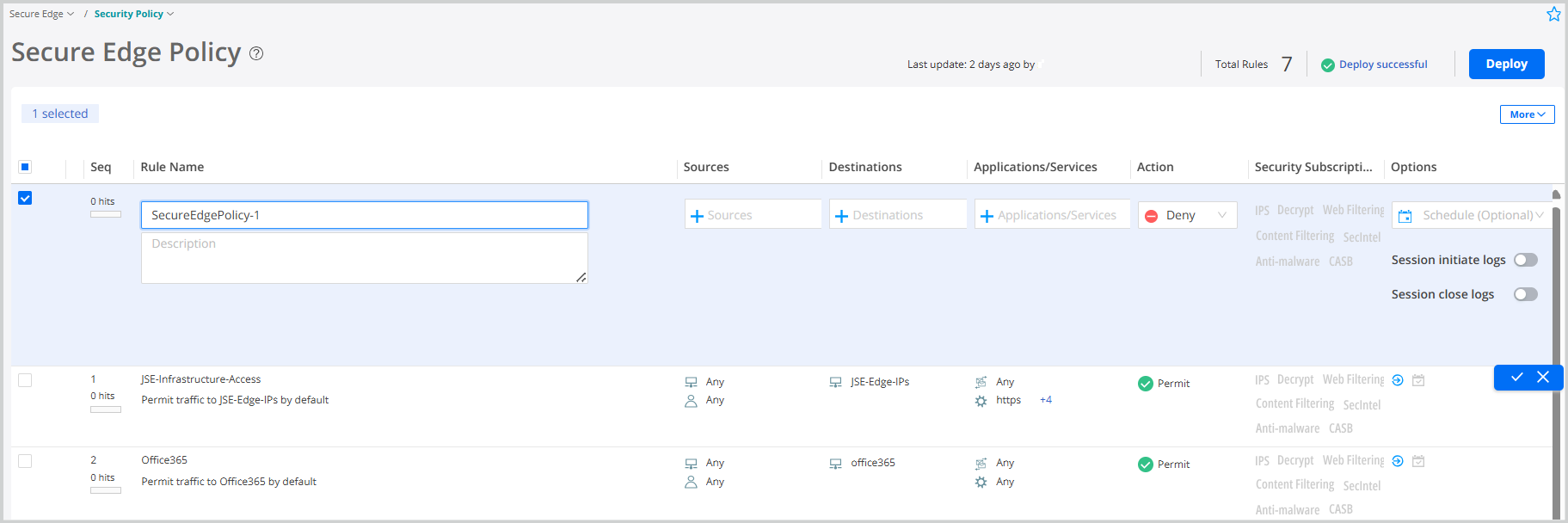Image resolution: width=1568 pixels, height=523 pixels.
Task: Click the Description text field
Action: (x=364, y=257)
